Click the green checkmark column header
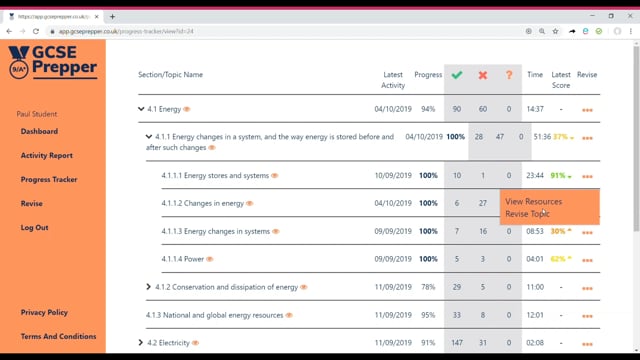 click(457, 75)
